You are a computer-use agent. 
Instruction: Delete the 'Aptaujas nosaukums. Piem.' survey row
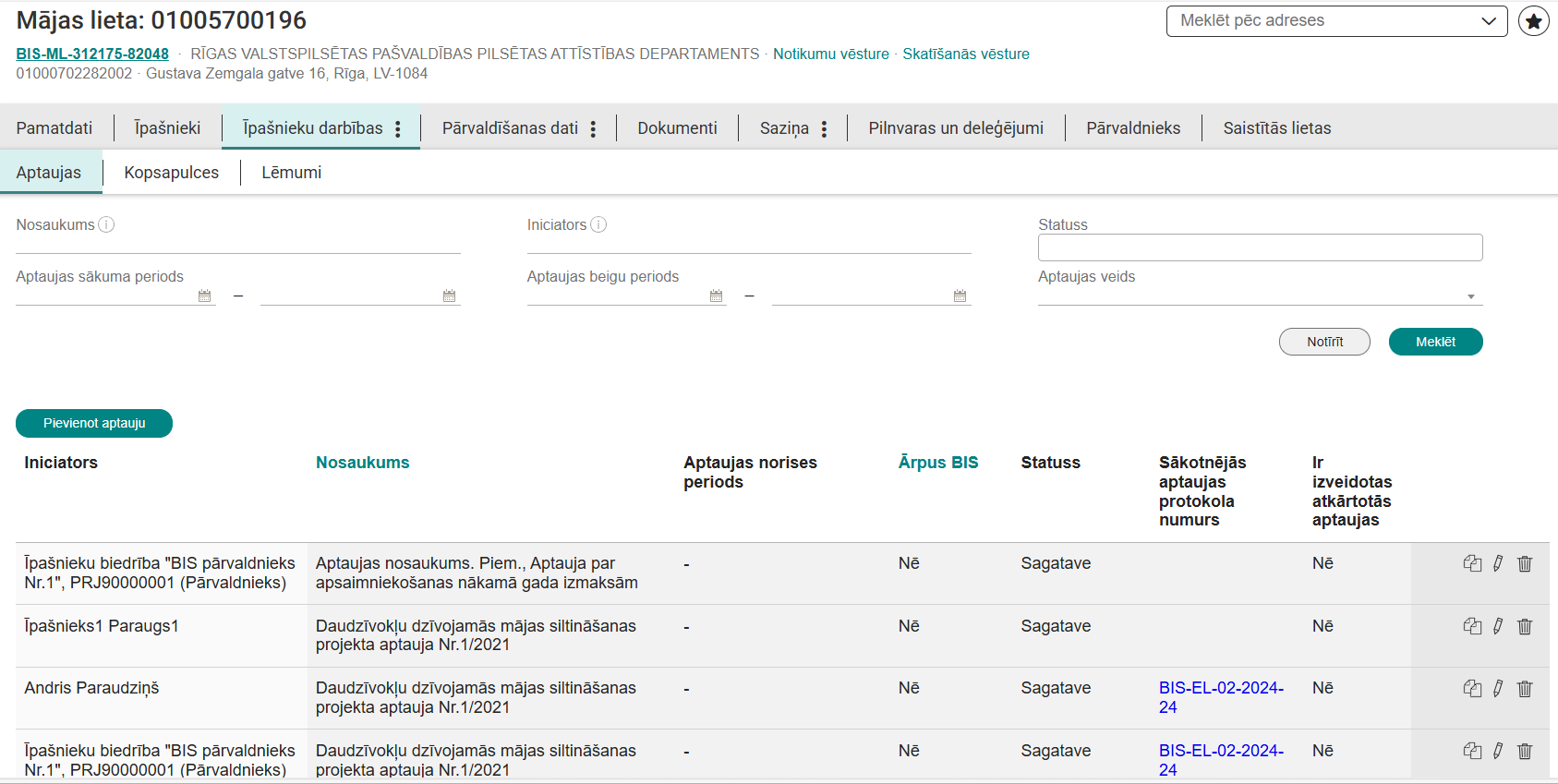coord(1525,563)
